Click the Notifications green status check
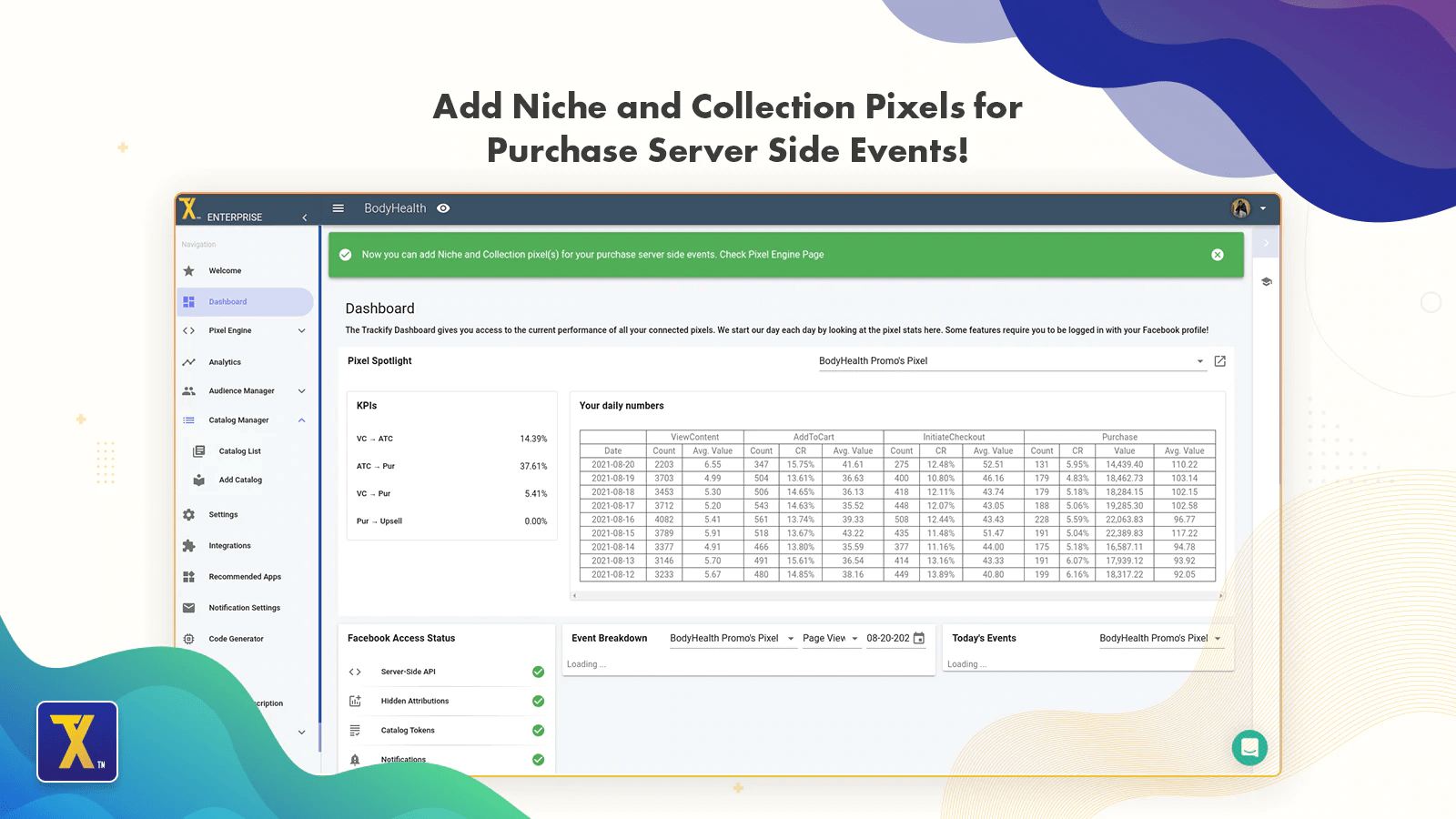Screen dimensions: 1456x819 pyautogui.click(x=538, y=760)
